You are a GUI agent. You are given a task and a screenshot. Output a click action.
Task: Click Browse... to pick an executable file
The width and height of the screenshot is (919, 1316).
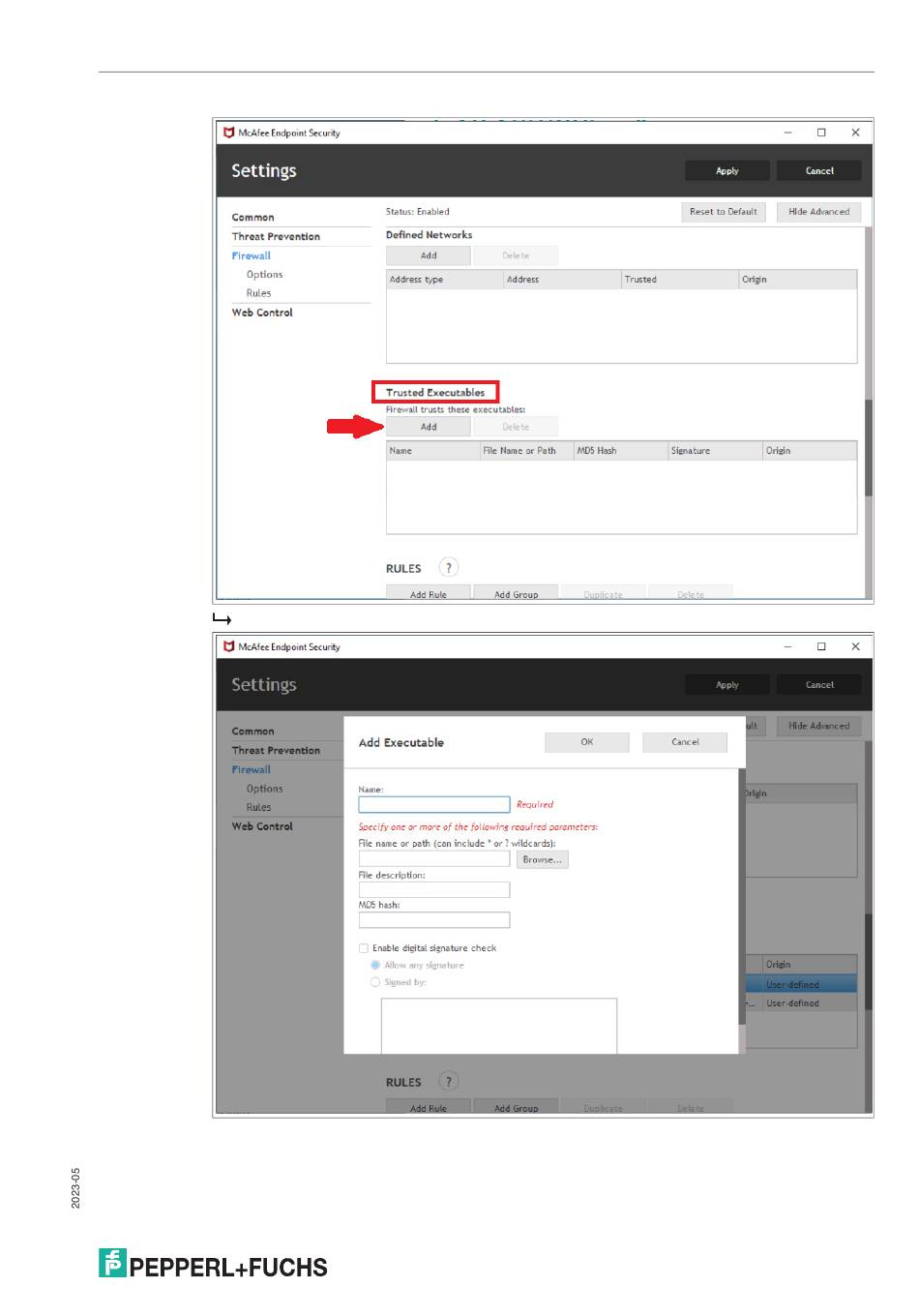pyautogui.click(x=542, y=859)
